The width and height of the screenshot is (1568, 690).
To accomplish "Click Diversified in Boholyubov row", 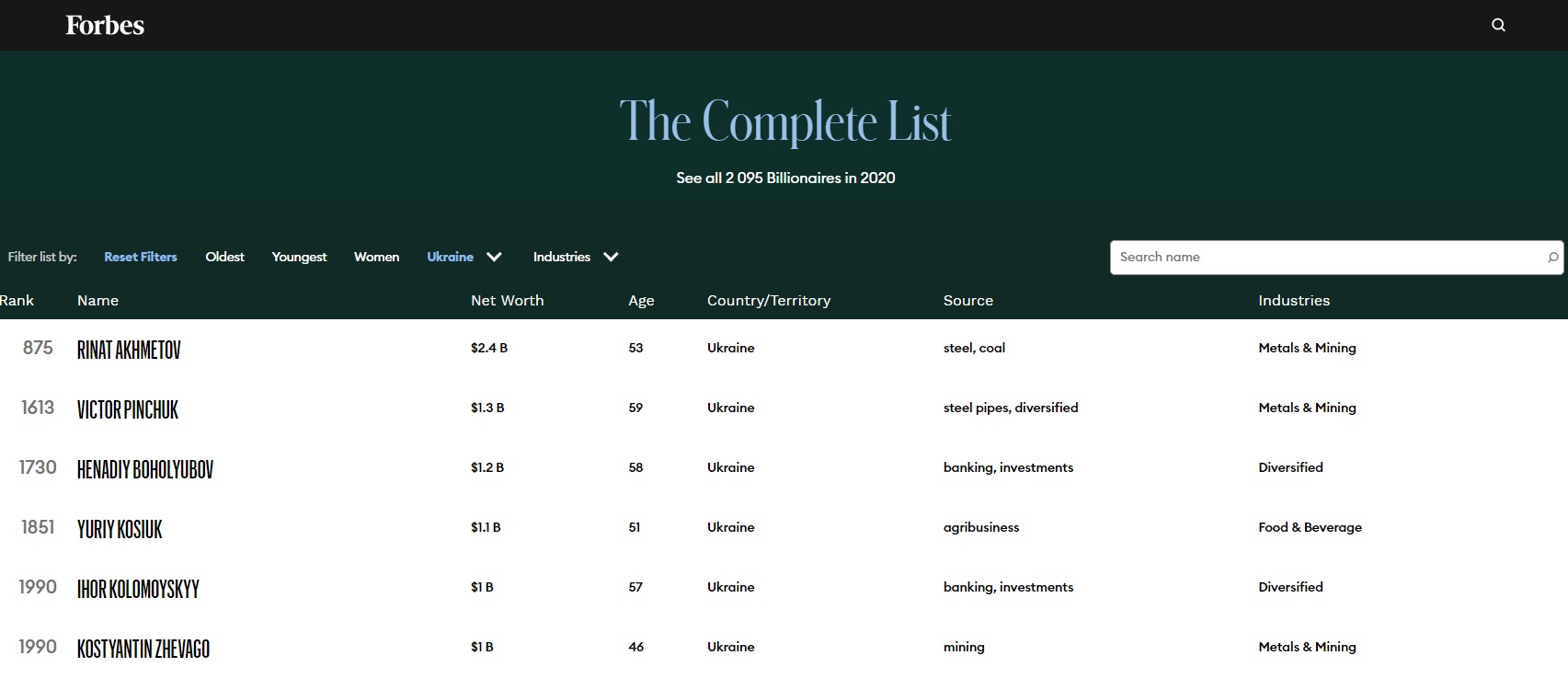I will click(1290, 467).
